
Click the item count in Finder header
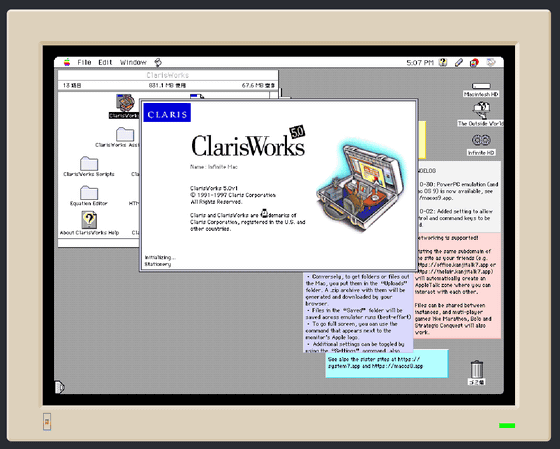coord(72,85)
